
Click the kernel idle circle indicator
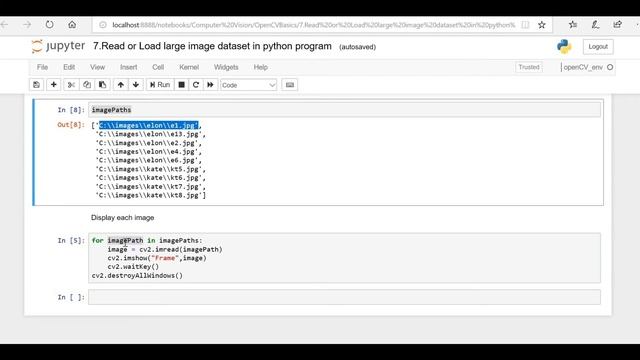610,67
